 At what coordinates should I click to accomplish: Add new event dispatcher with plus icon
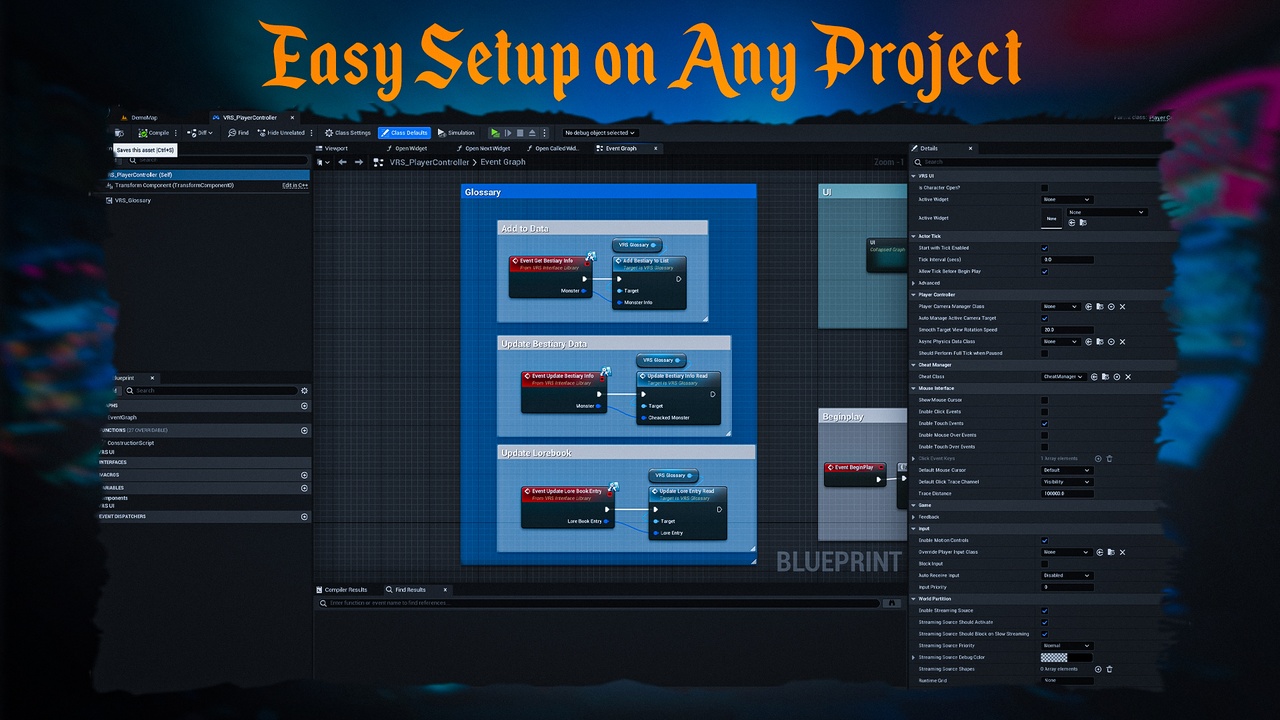tap(304, 517)
